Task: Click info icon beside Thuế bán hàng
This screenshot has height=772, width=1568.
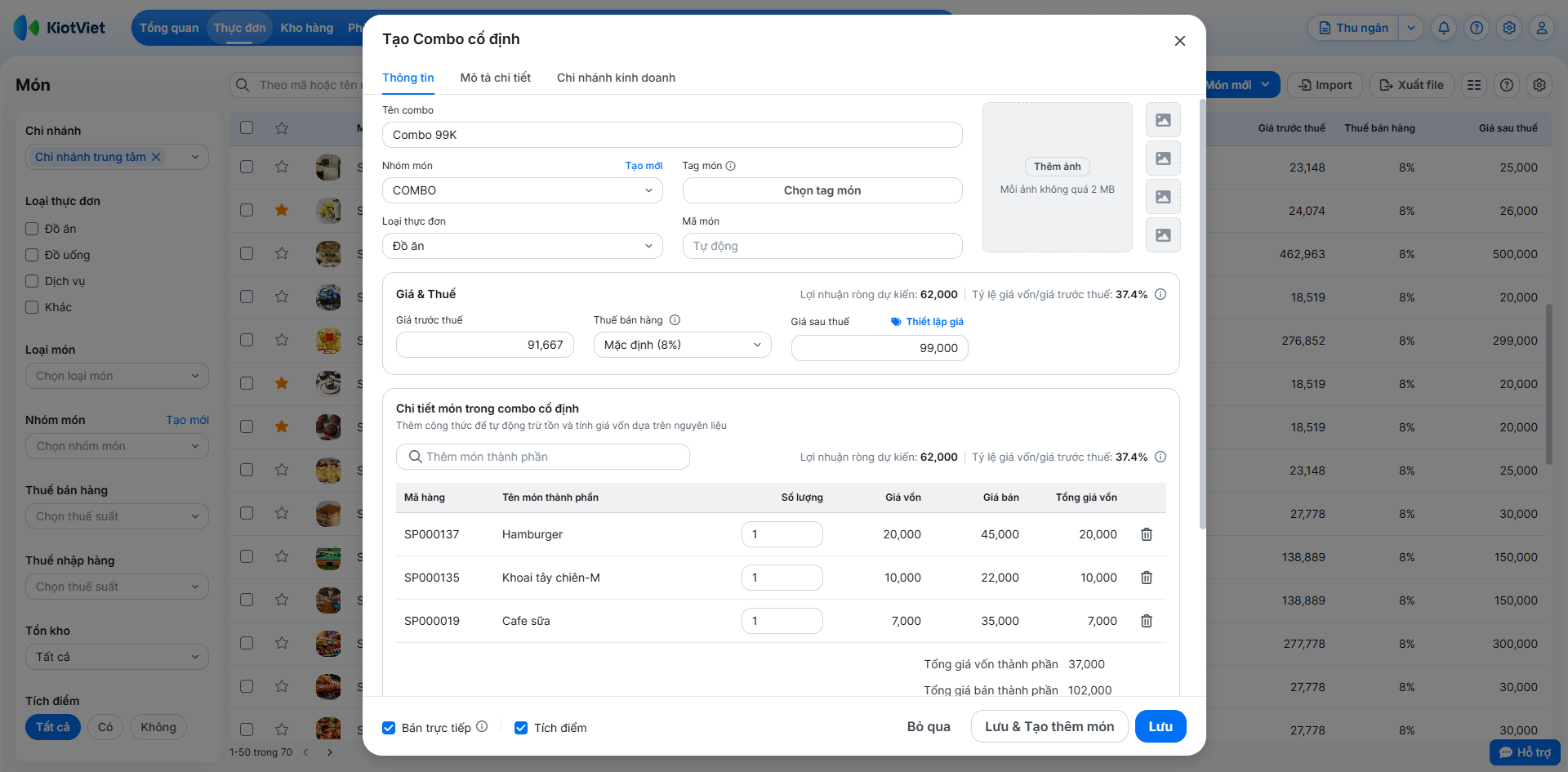Action: [x=675, y=320]
